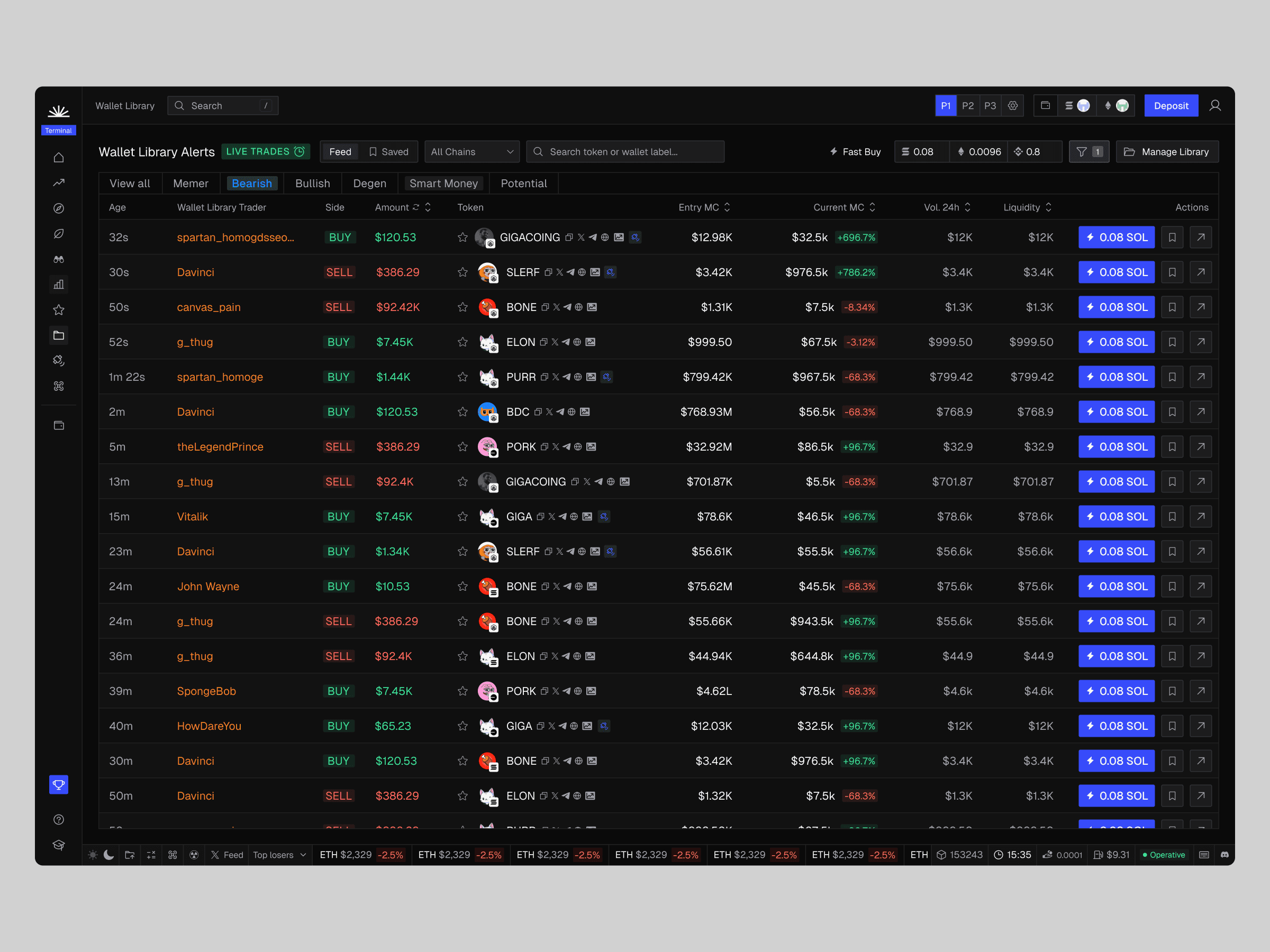
Task: Open the binoculars icon in sidebar
Action: pos(59,259)
